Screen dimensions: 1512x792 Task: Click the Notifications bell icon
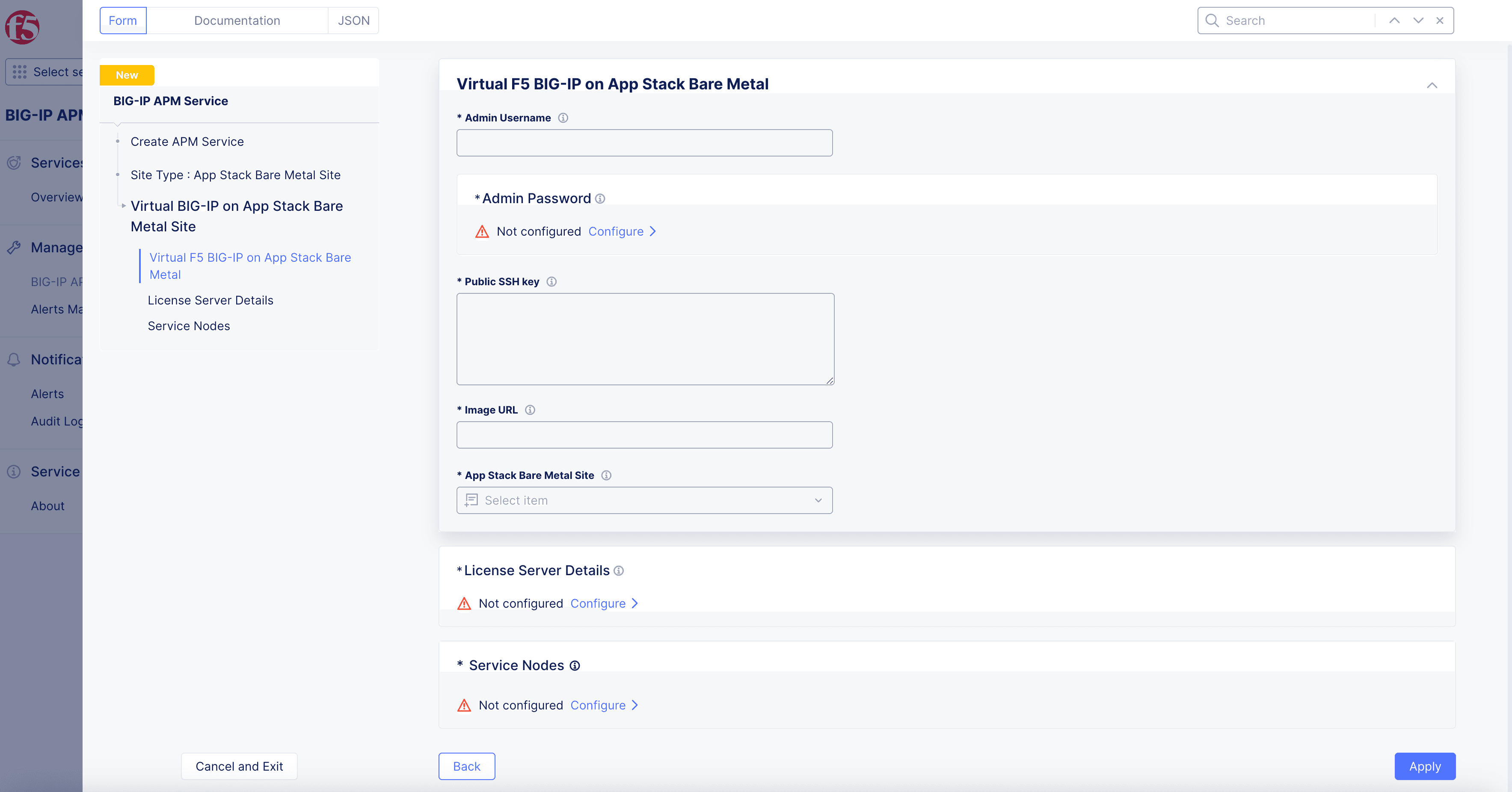pos(14,360)
